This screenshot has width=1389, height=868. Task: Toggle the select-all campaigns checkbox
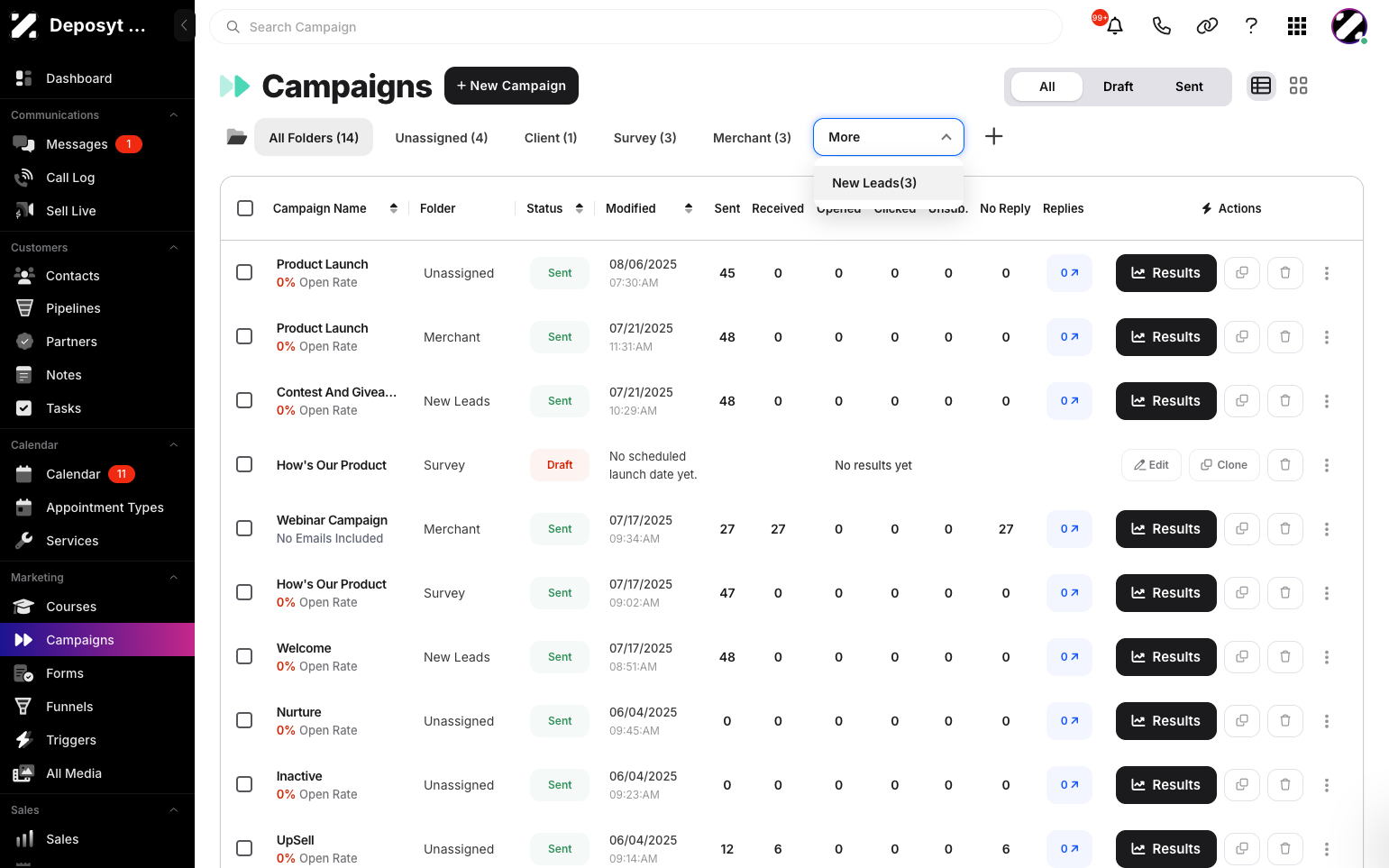coord(245,208)
